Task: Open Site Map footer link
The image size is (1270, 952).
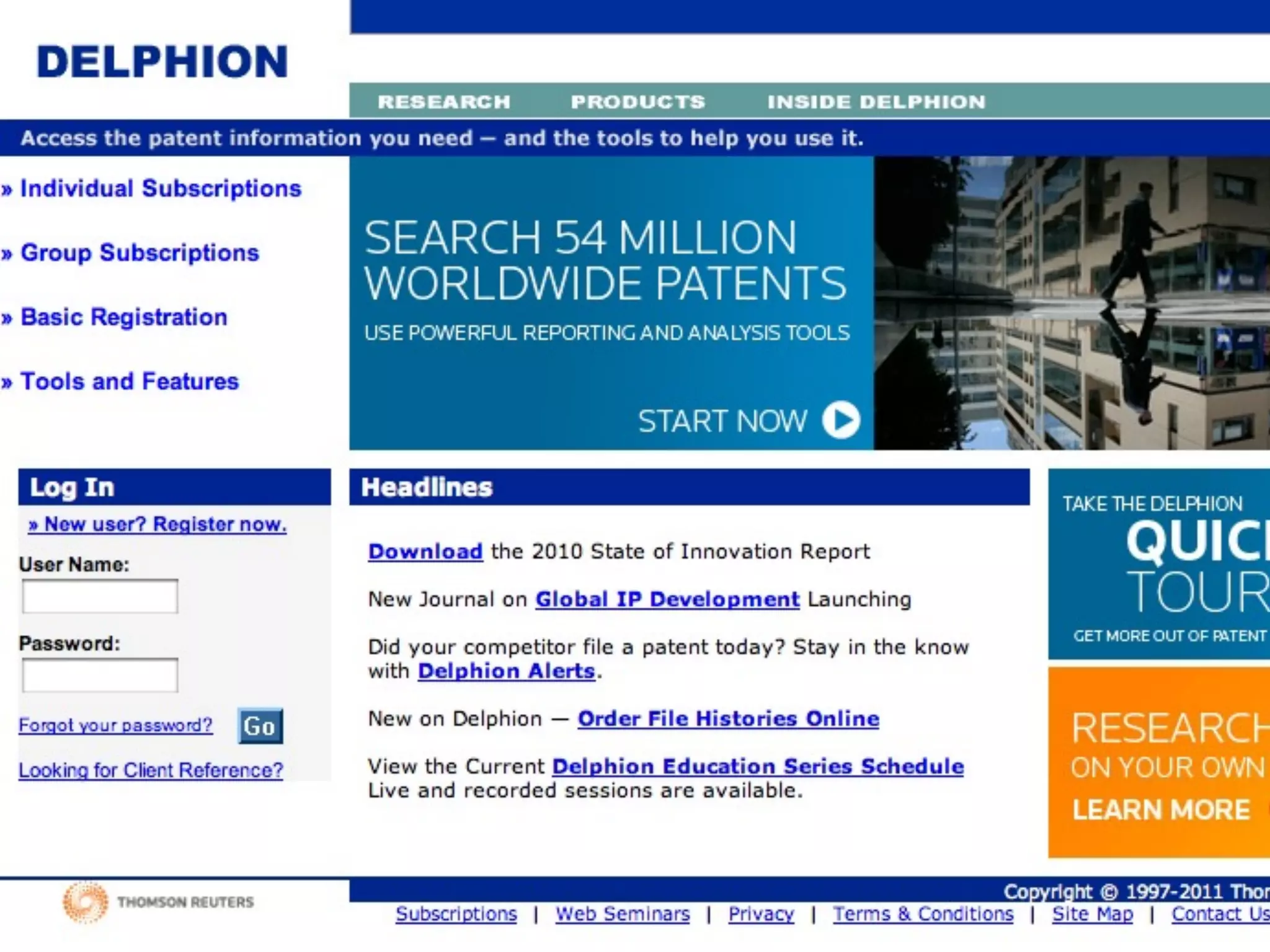Action: pos(1092,914)
